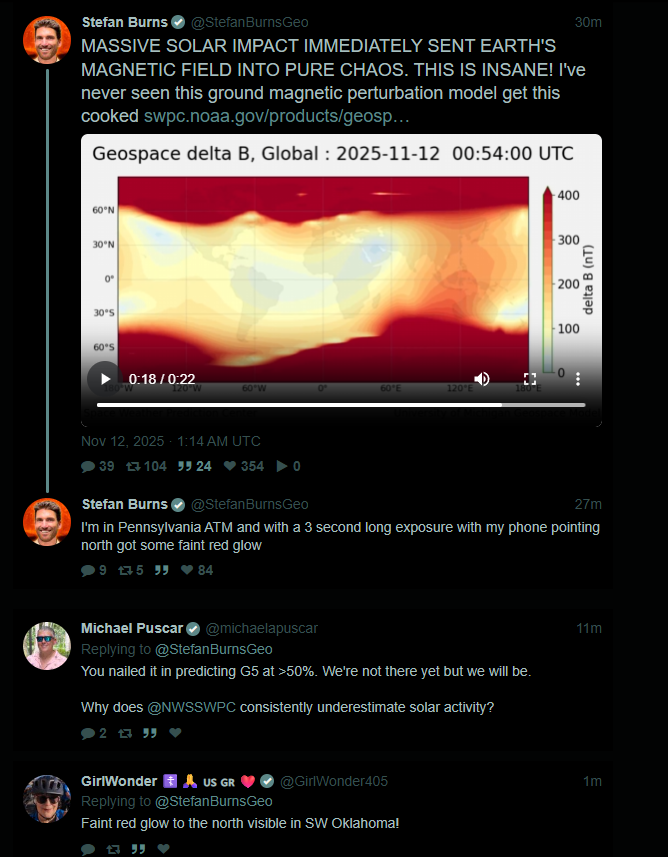Click the delta B color scale bar

pos(548,280)
